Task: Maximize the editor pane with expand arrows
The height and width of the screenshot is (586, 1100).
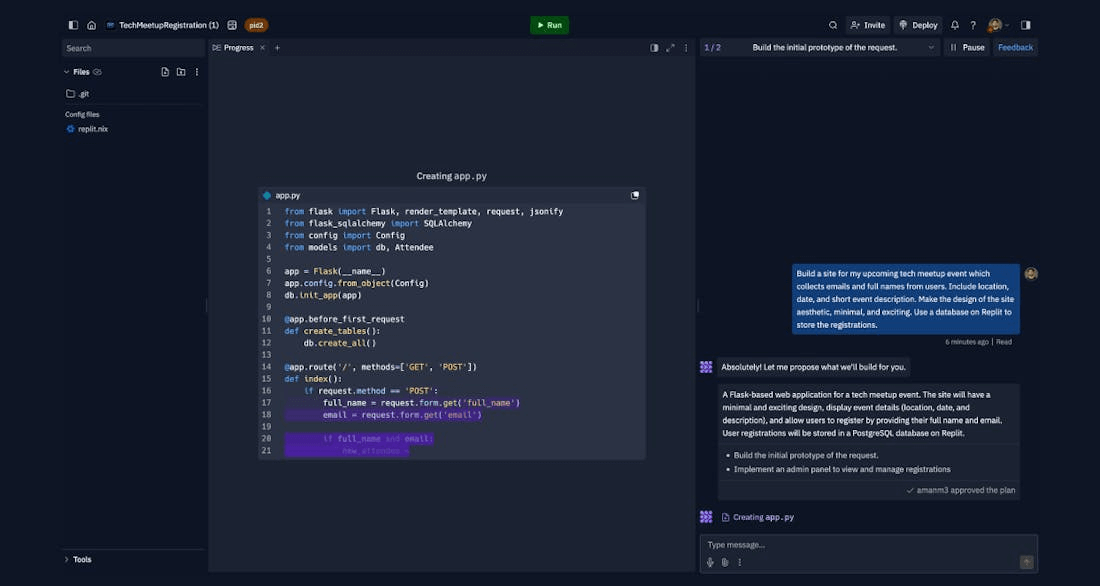Action: coord(670,48)
